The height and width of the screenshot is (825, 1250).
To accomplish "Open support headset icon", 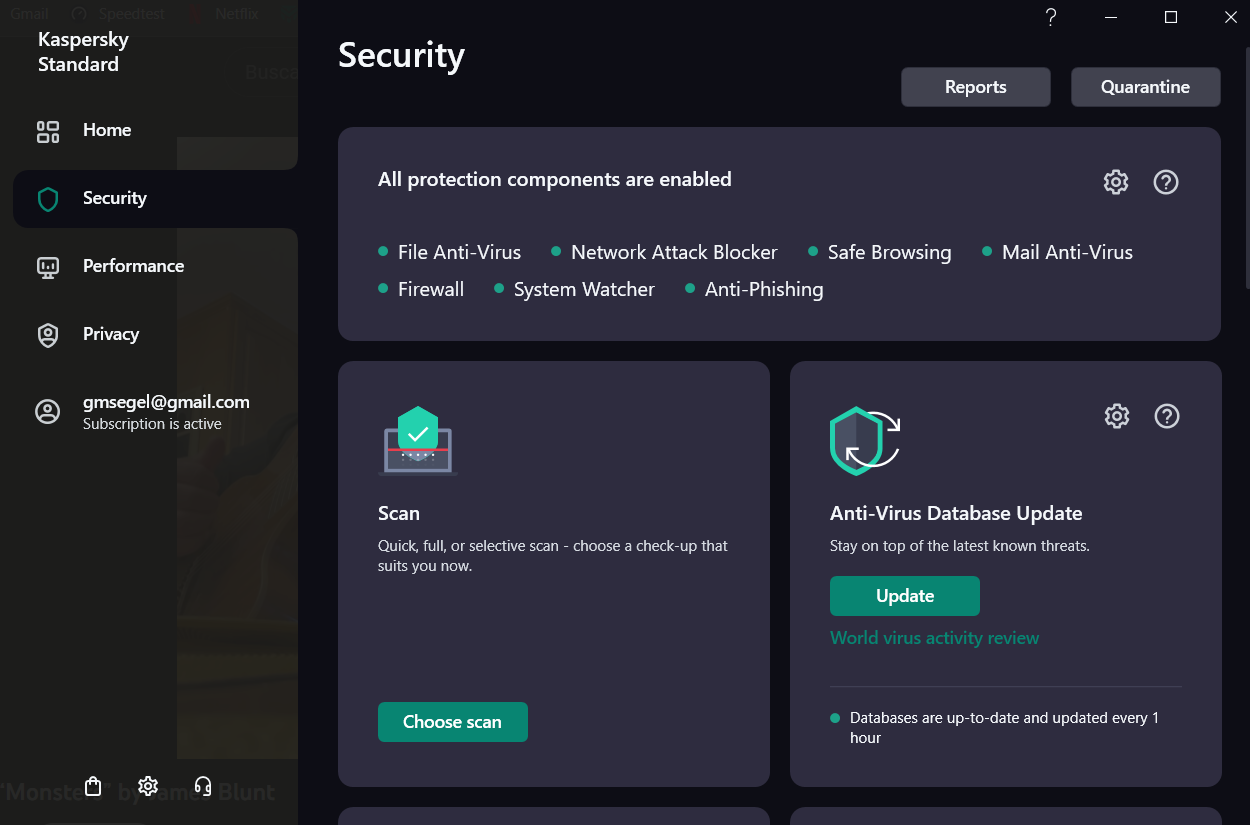I will pos(203,786).
